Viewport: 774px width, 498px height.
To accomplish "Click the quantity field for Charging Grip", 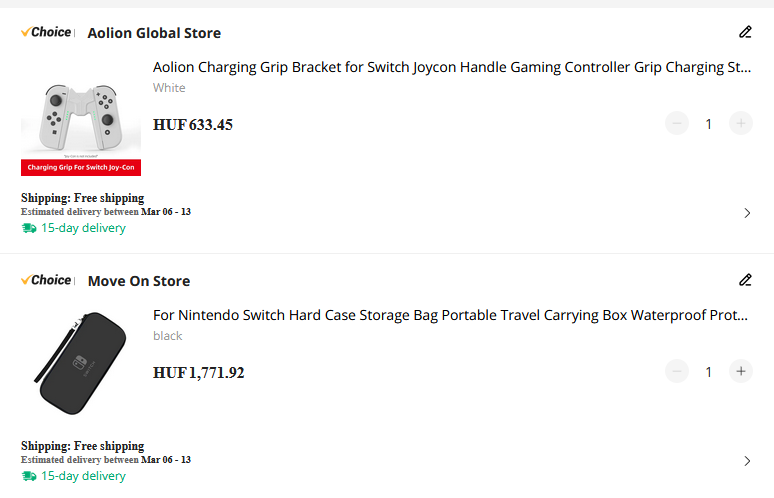I will click(709, 124).
